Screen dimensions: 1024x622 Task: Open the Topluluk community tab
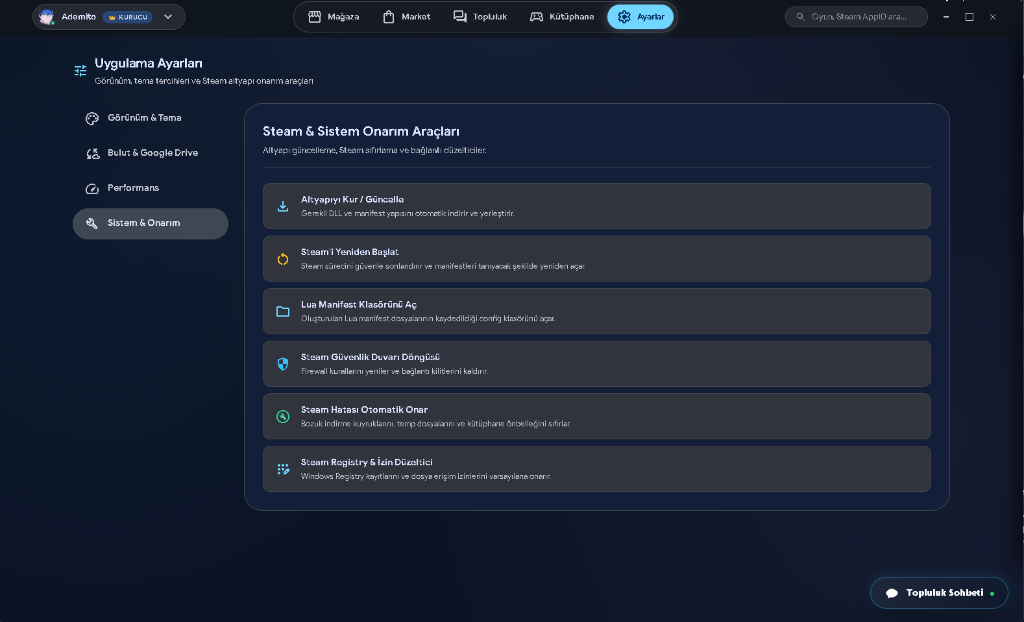click(x=480, y=17)
